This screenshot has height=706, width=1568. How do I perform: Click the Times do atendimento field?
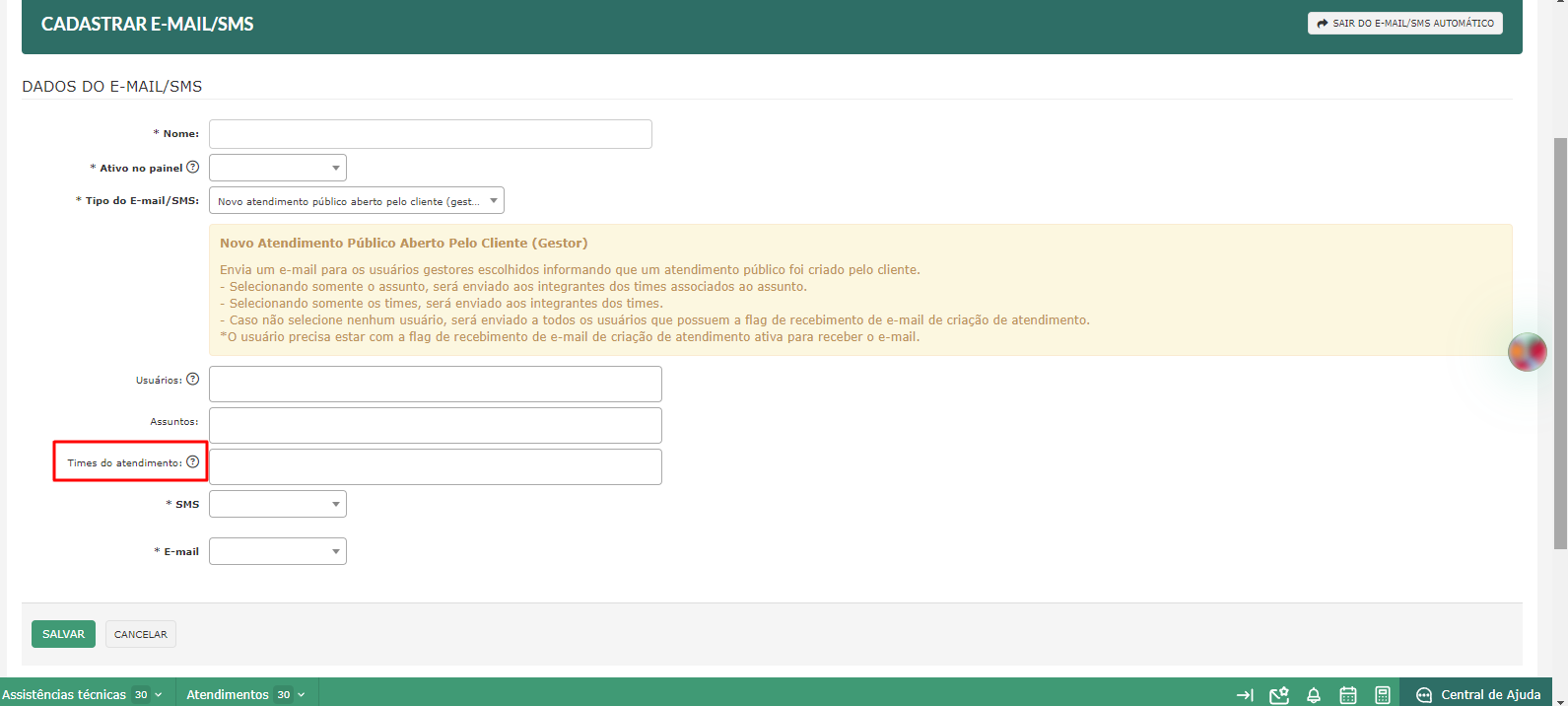pos(436,466)
